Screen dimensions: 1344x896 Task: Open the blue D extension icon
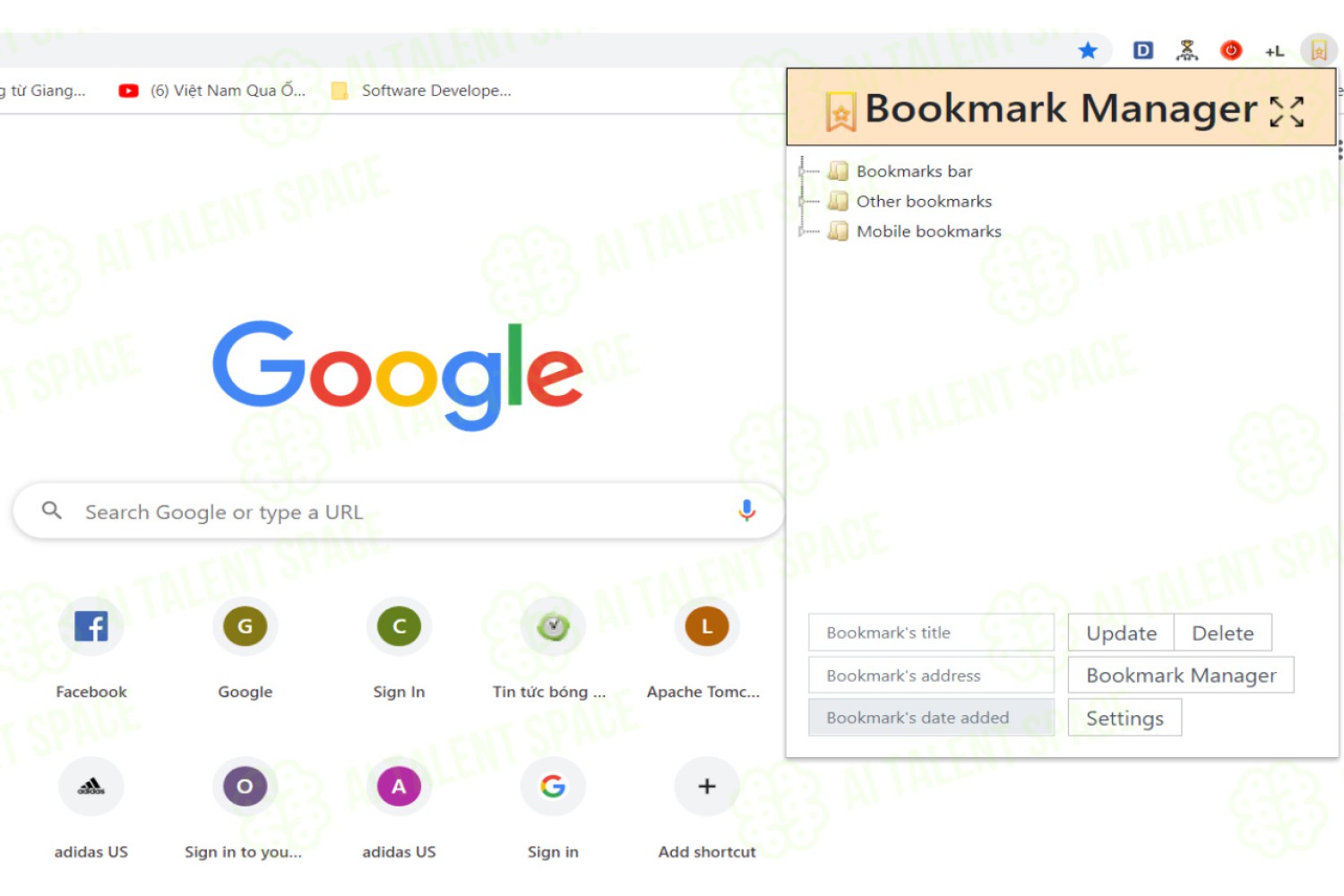(x=1142, y=50)
